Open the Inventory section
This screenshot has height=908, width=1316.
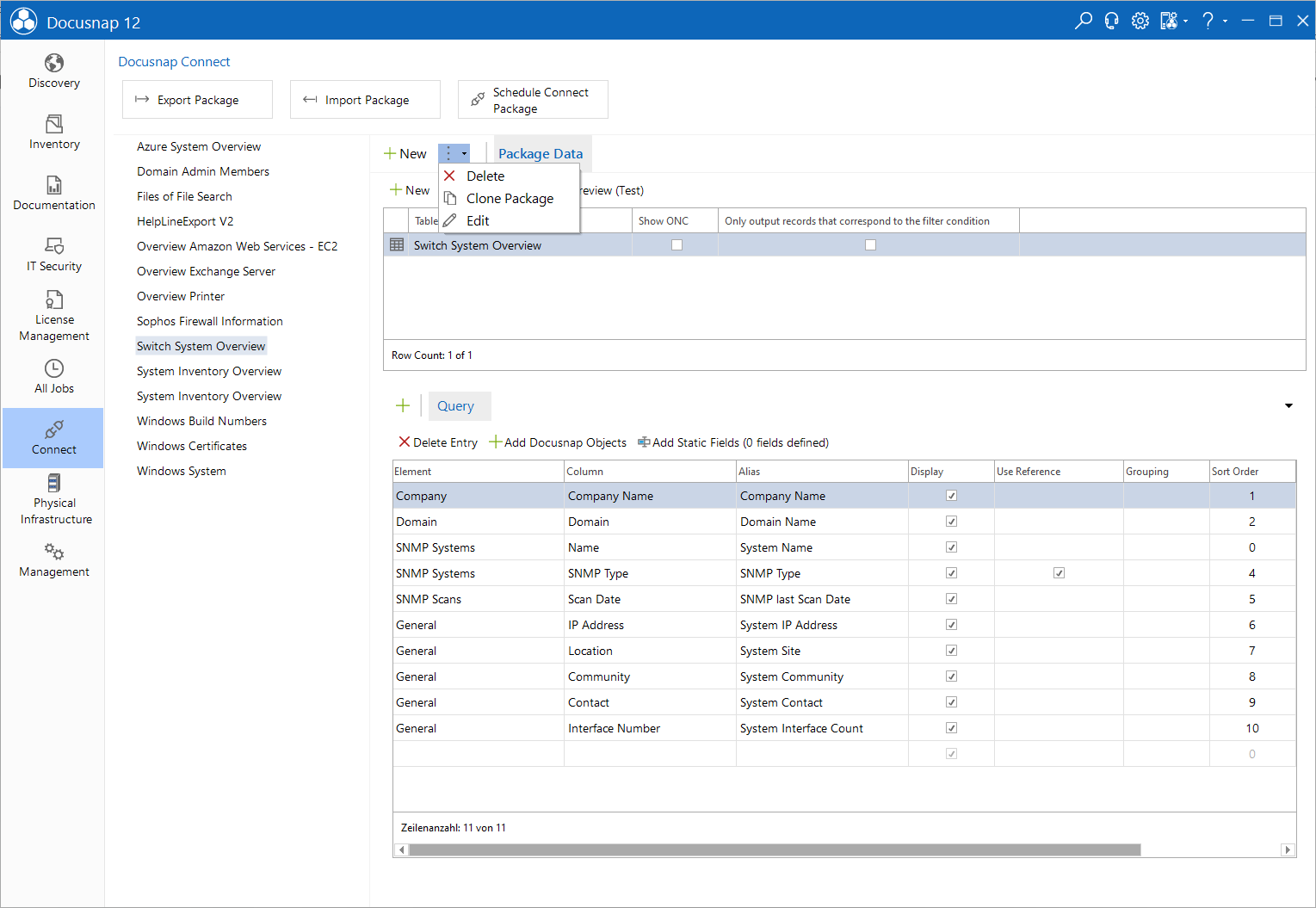click(x=53, y=133)
